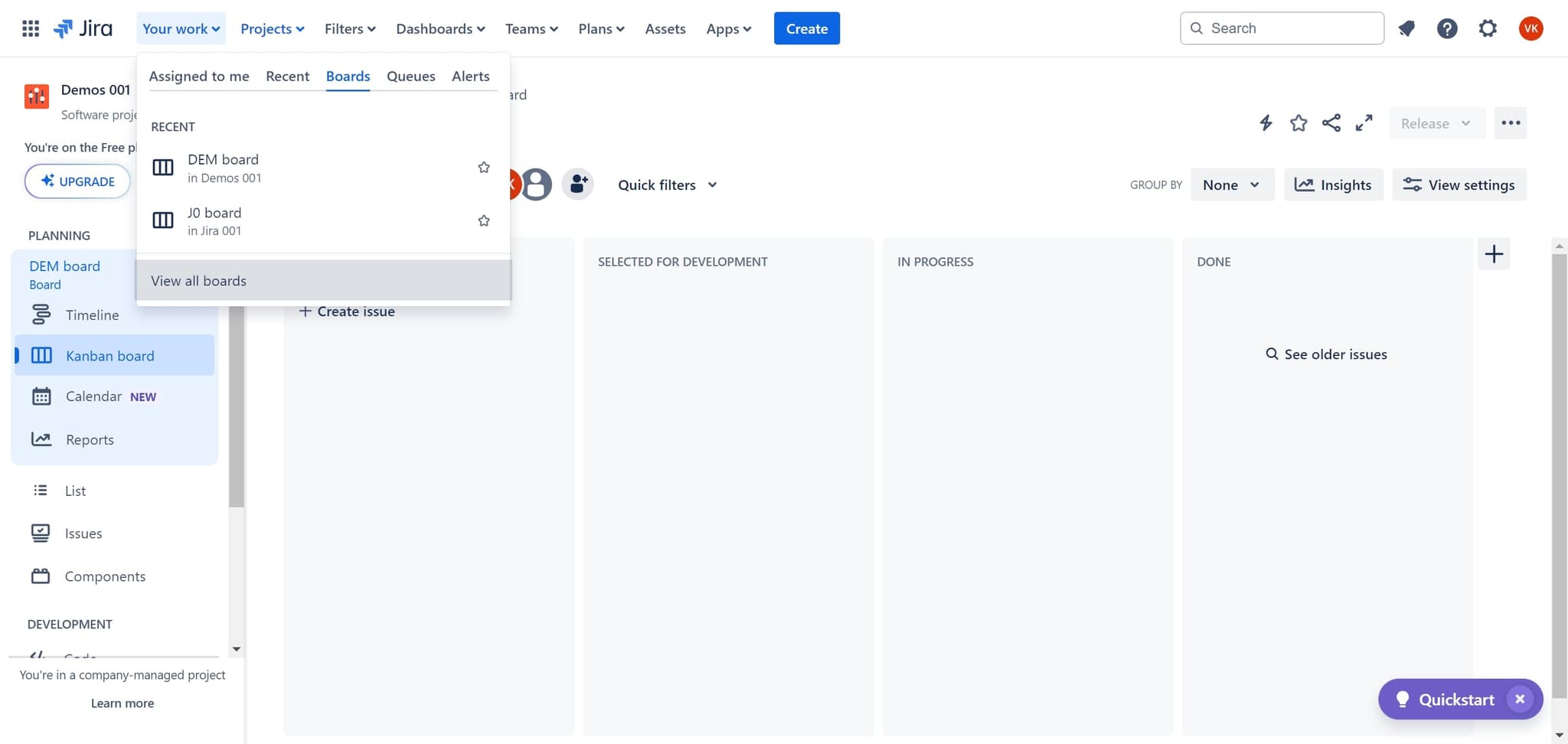The width and height of the screenshot is (1568, 744).
Task: Star this board using the header star
Action: [x=1298, y=123]
